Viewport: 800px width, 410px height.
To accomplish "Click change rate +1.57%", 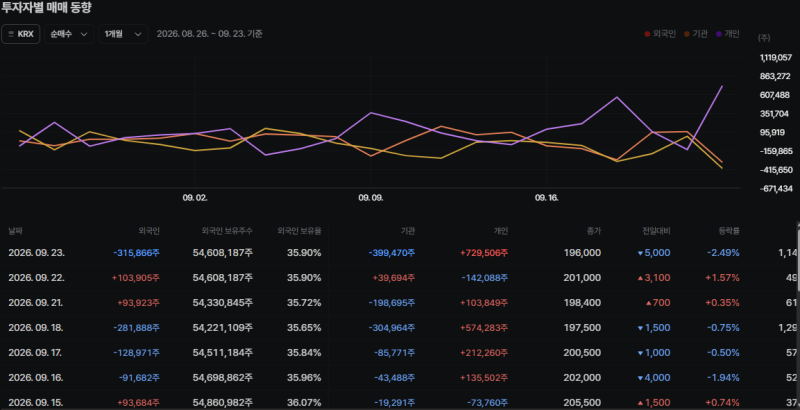I will coord(722,278).
